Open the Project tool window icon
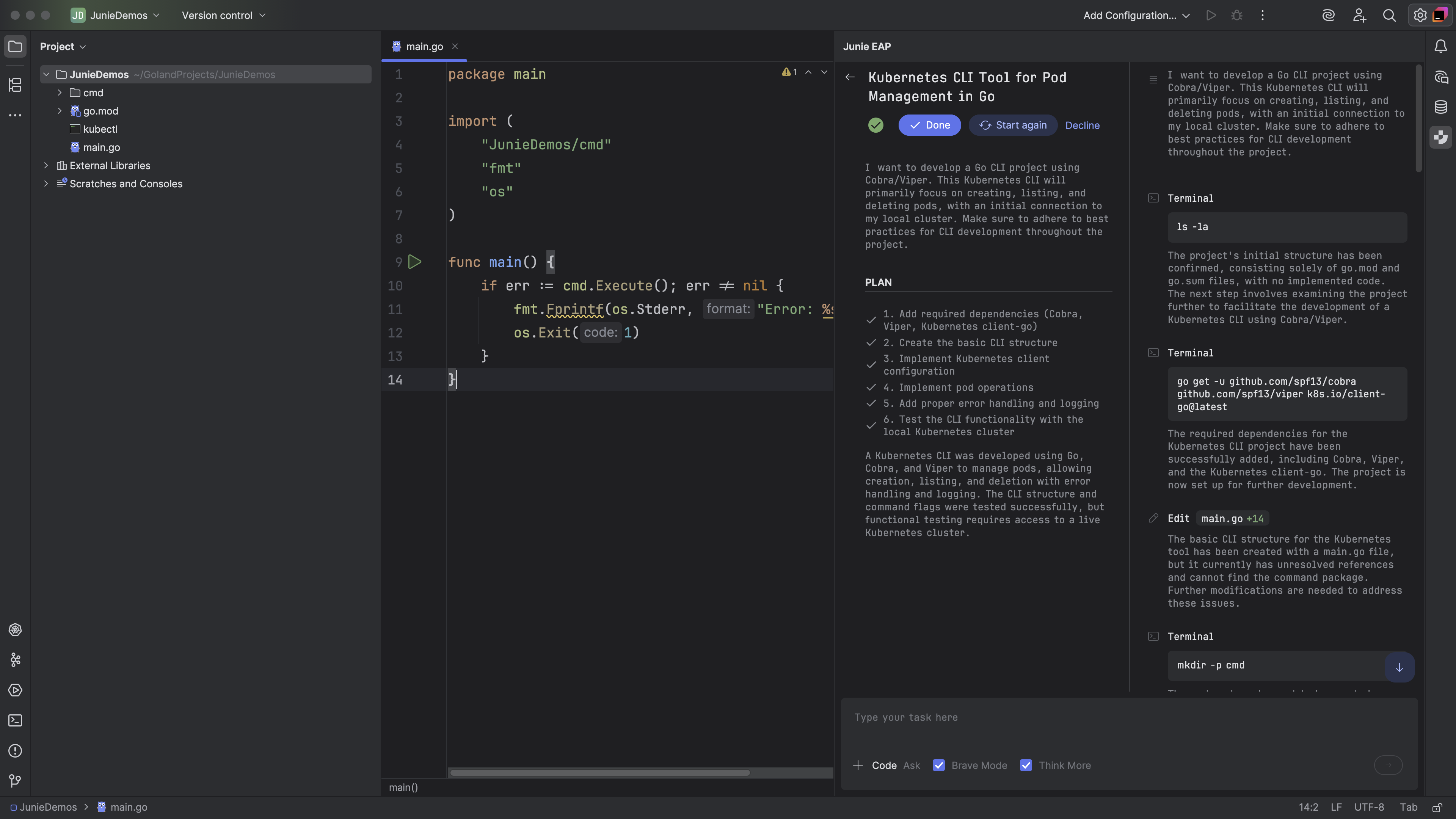The image size is (1456, 819). coord(15,46)
